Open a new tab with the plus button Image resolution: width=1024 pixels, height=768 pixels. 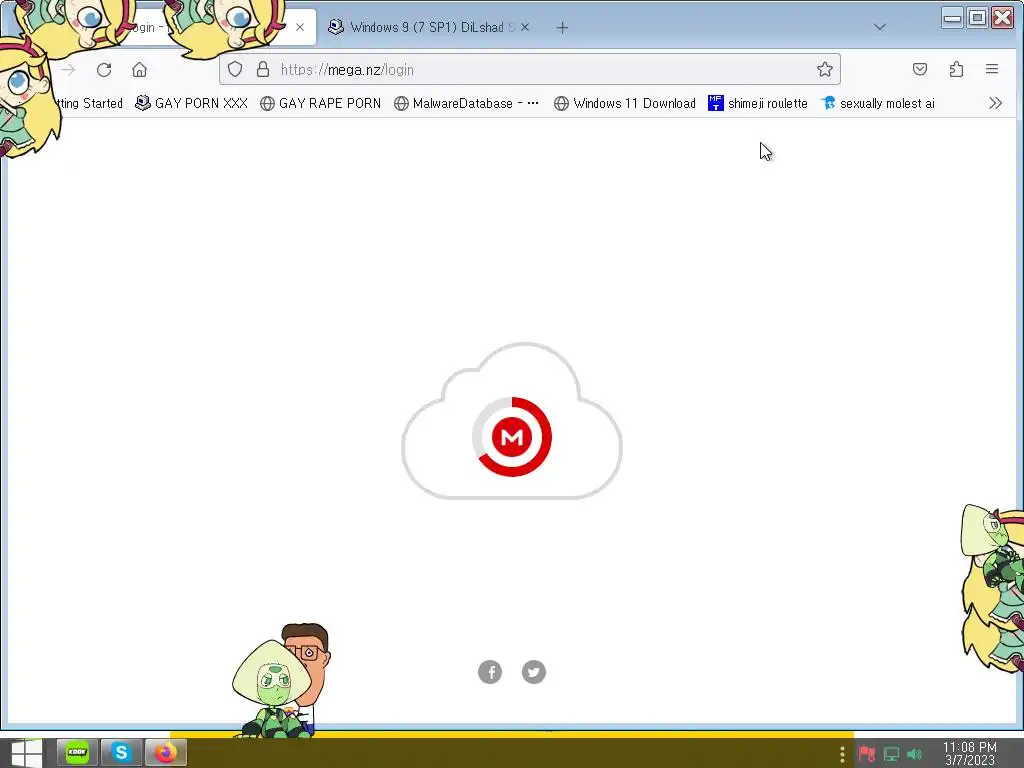(562, 27)
